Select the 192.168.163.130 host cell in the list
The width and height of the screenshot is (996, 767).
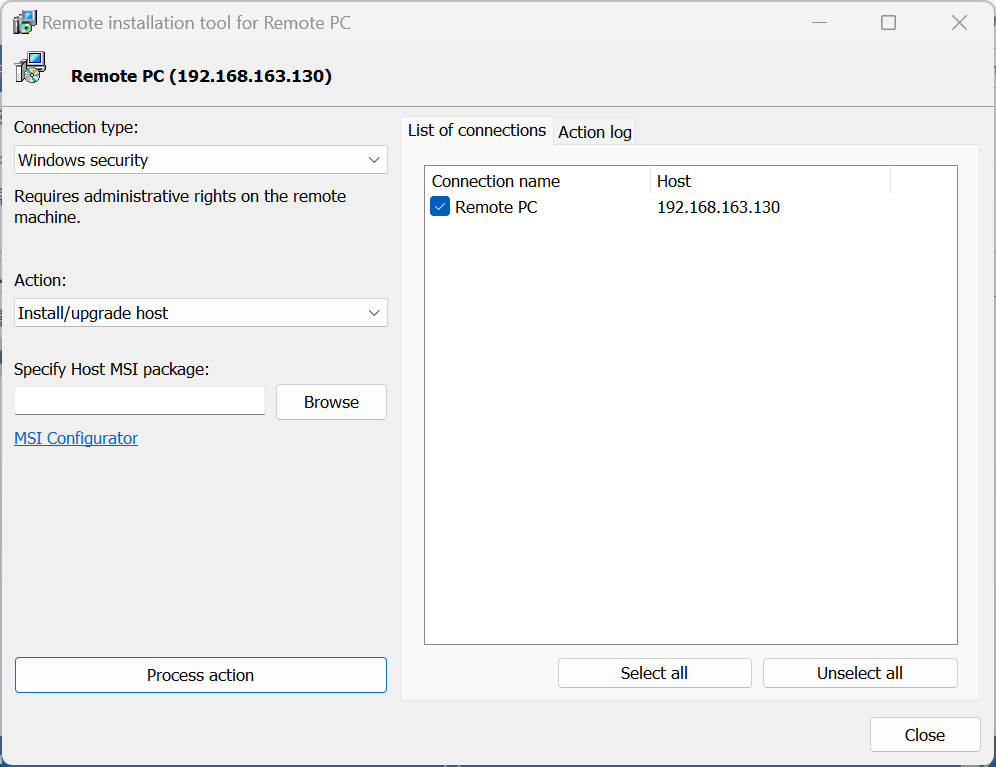(718, 208)
